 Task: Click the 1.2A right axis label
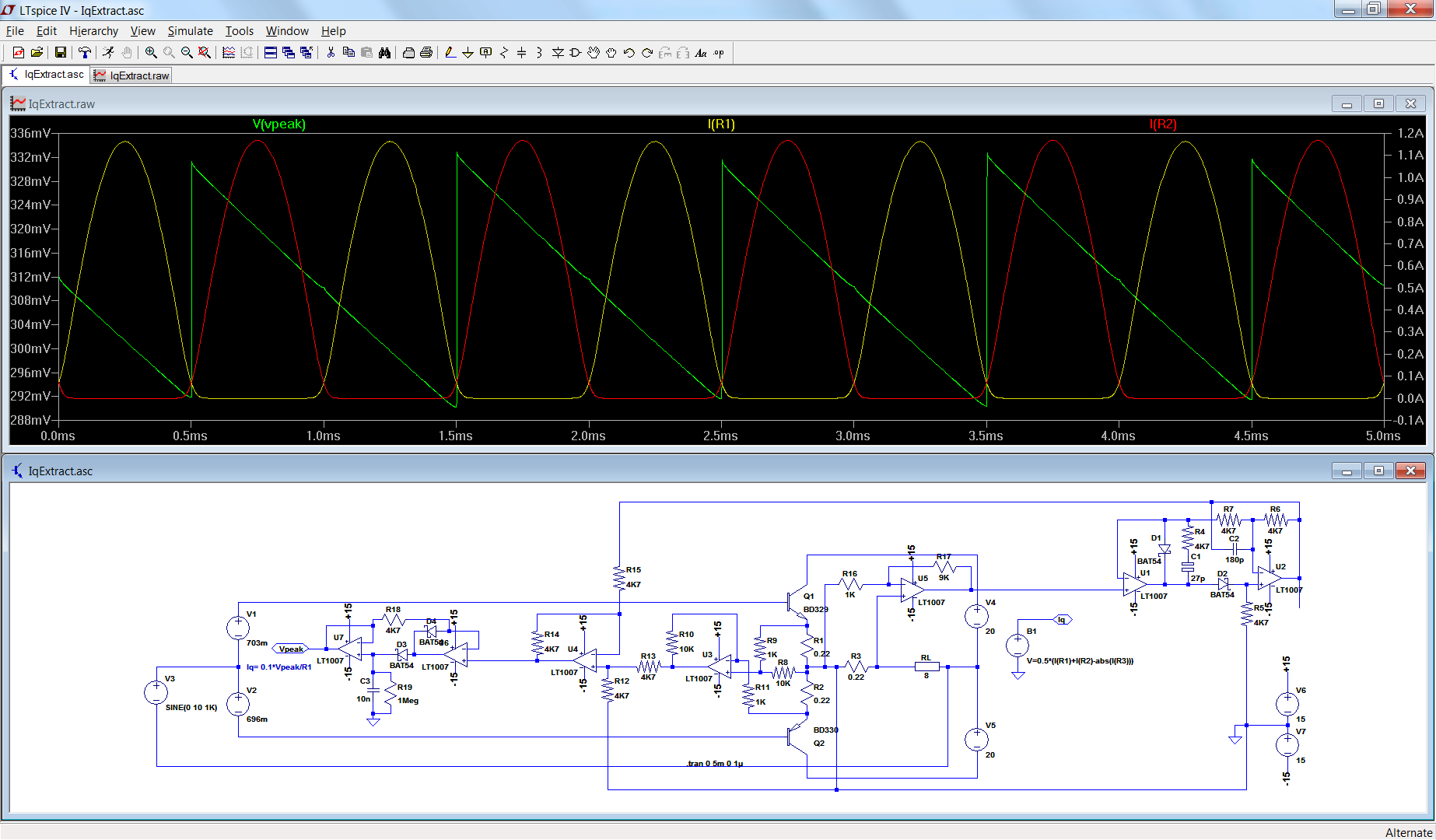1410,133
